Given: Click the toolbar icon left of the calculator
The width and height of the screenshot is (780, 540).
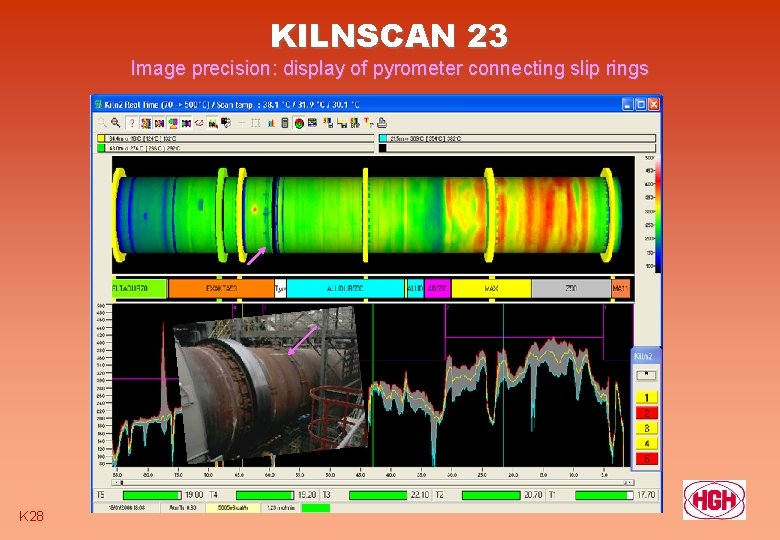Looking at the screenshot, I should pyautogui.click(x=272, y=123).
